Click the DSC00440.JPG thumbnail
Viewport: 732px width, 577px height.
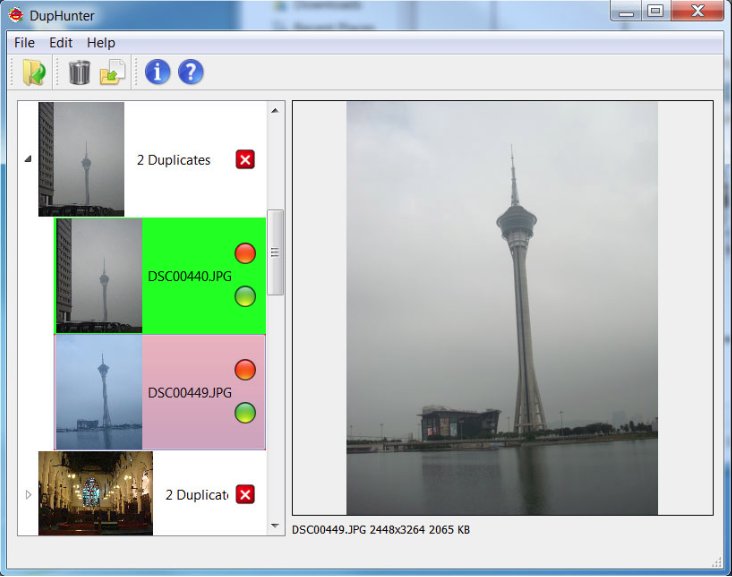point(99,276)
